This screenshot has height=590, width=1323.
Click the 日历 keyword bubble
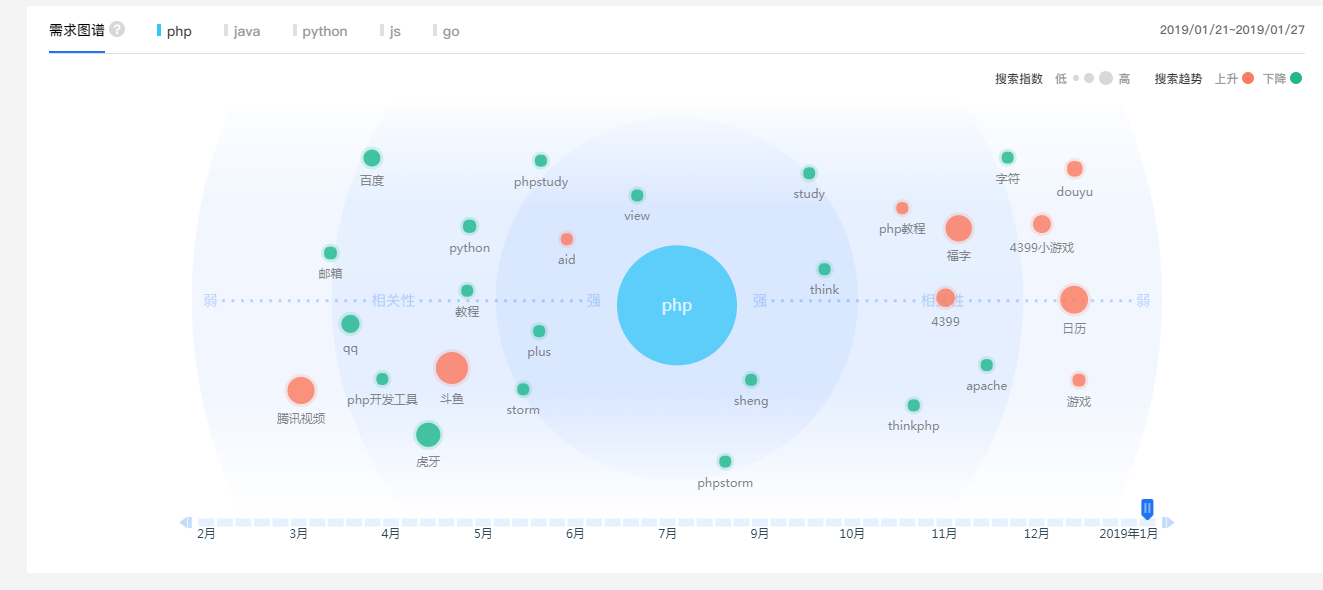click(x=1073, y=300)
